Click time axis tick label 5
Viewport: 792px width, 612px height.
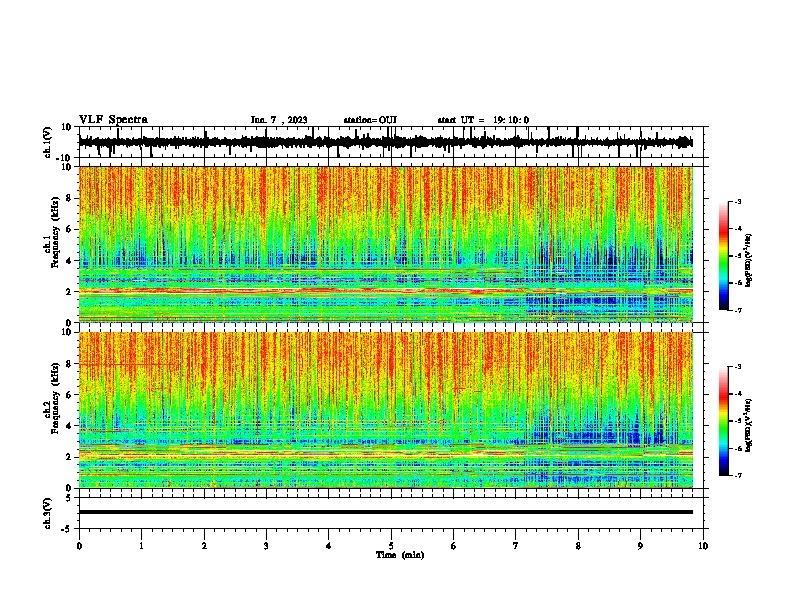pos(391,546)
